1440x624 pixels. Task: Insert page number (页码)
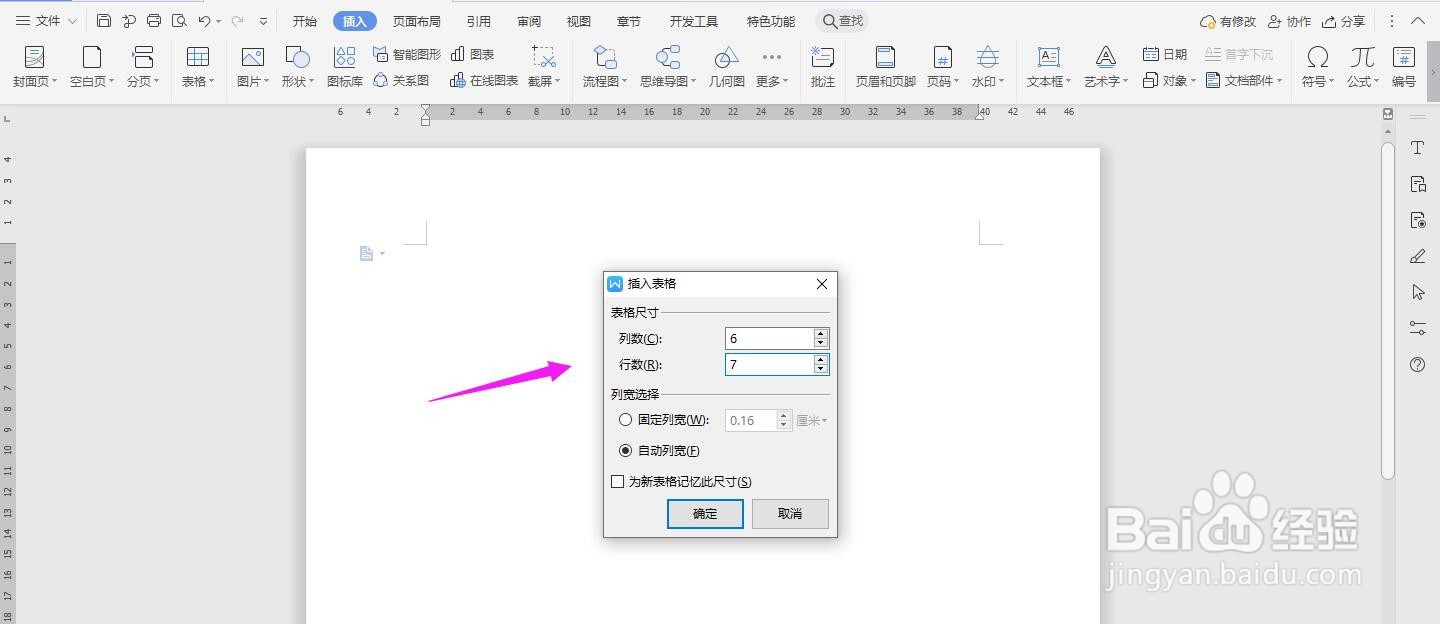pos(942,67)
